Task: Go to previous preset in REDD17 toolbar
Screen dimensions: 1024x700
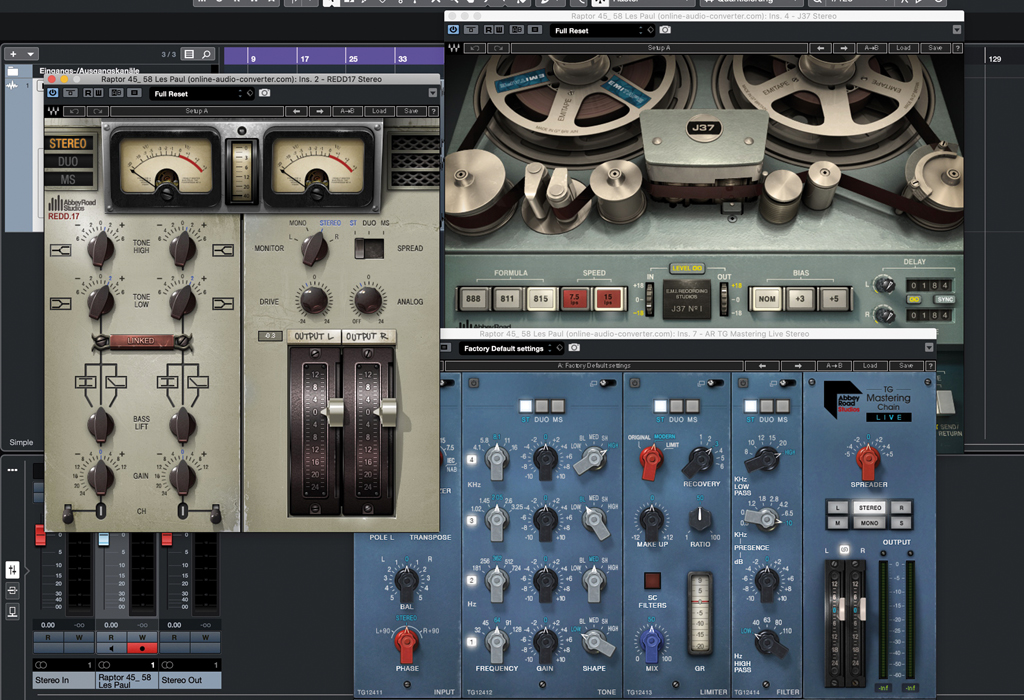Action: coord(296,111)
